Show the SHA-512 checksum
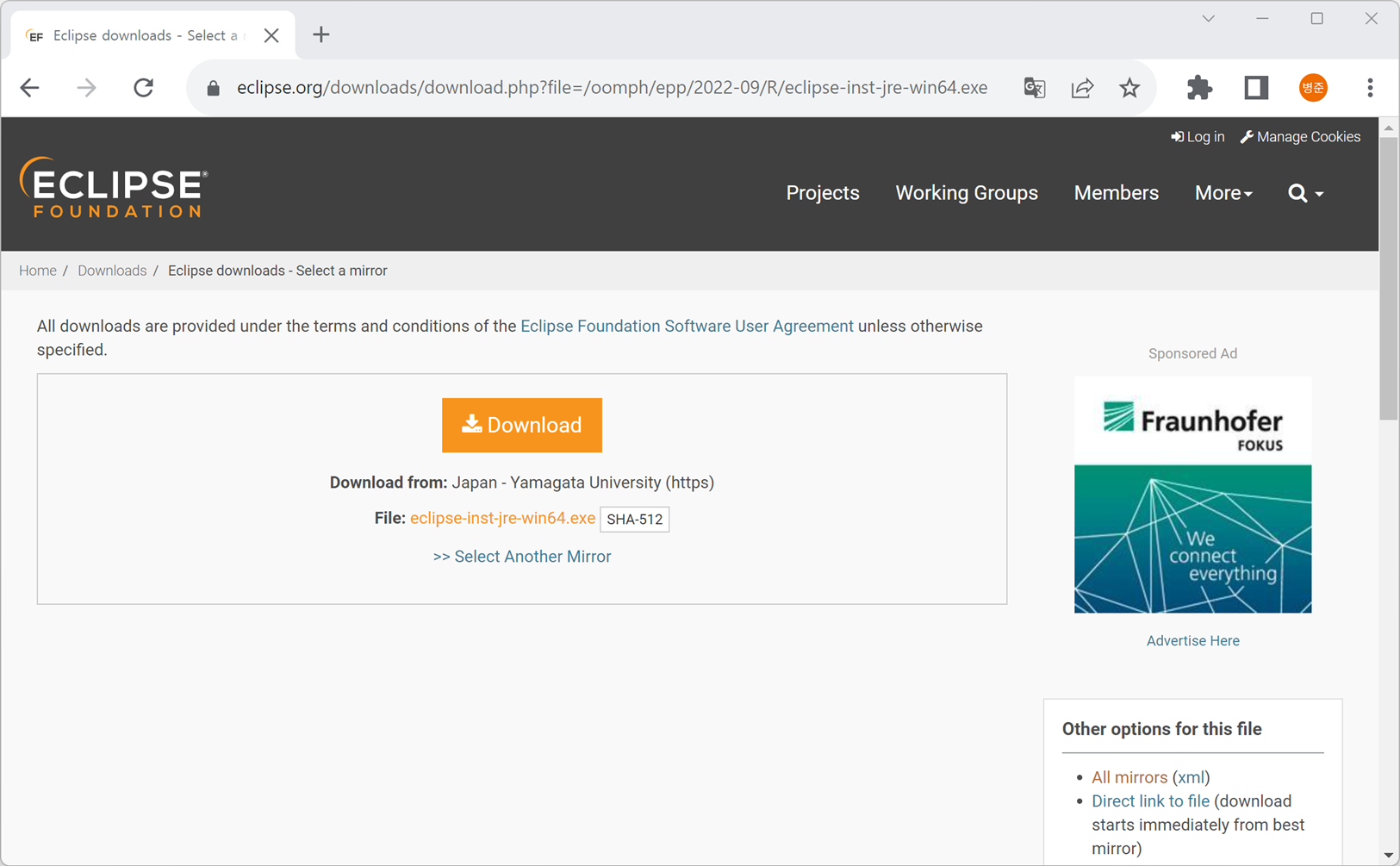Image resolution: width=1400 pixels, height=866 pixels. pyautogui.click(x=635, y=519)
